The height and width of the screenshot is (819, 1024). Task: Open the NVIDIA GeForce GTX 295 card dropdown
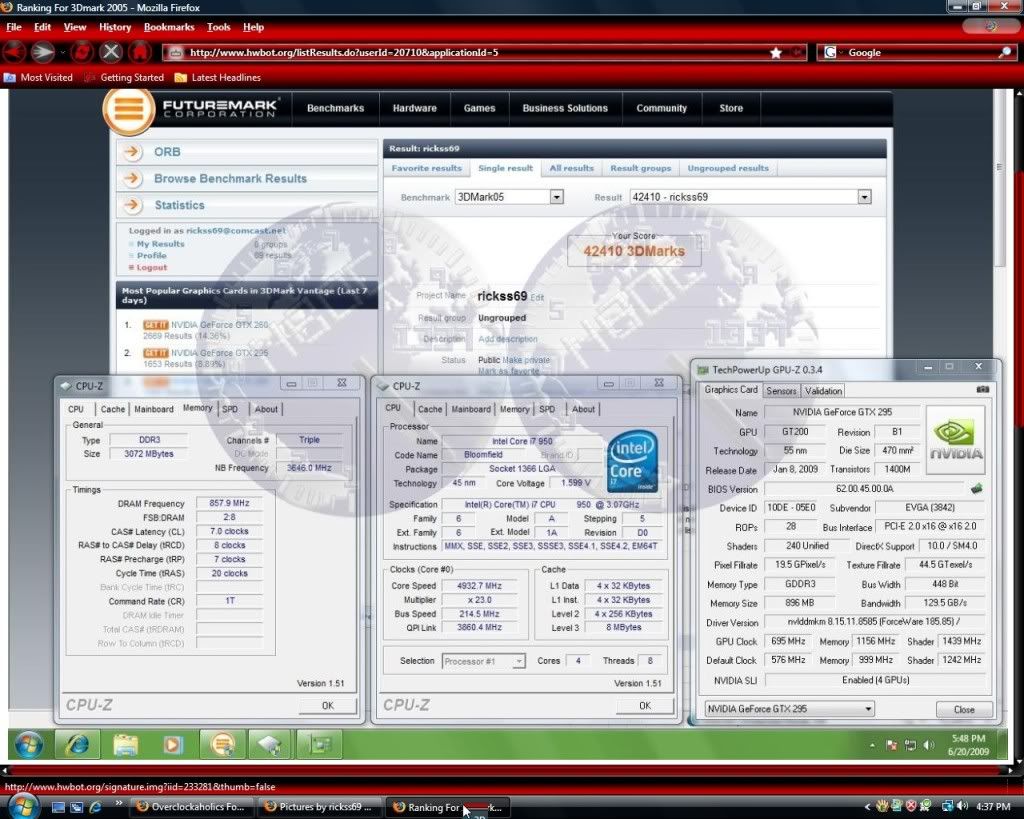790,709
